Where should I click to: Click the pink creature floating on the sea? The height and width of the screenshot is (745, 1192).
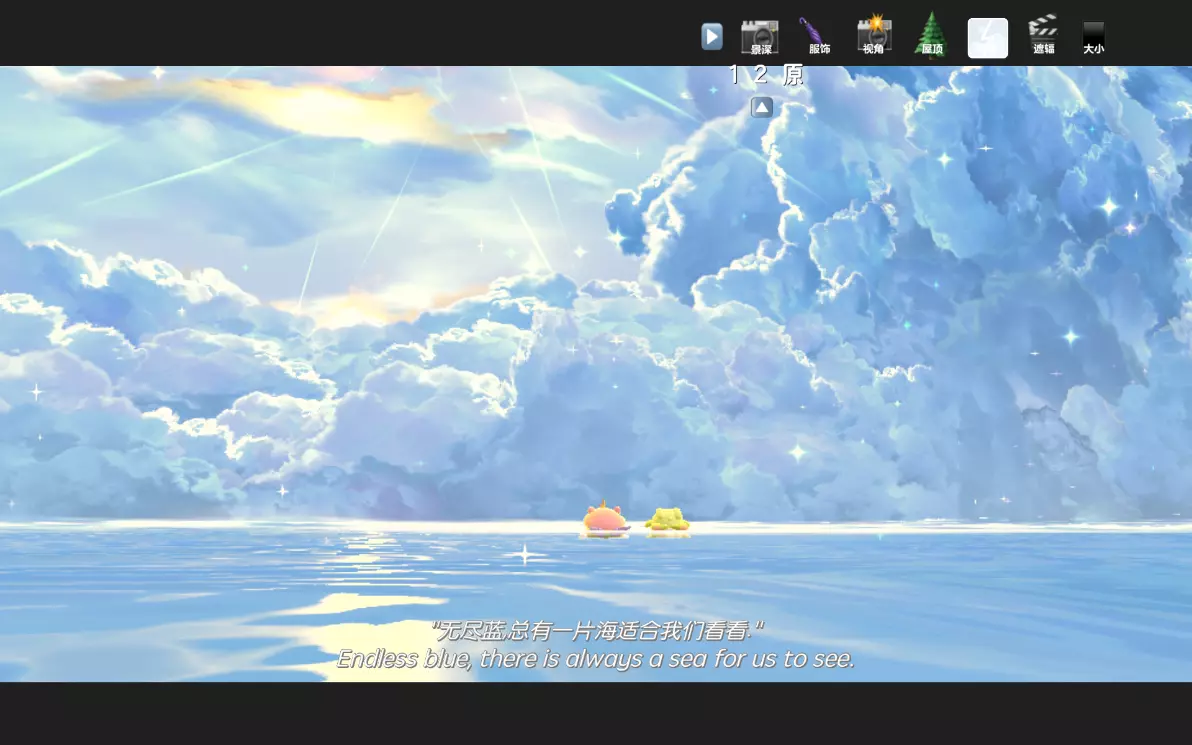click(605, 521)
